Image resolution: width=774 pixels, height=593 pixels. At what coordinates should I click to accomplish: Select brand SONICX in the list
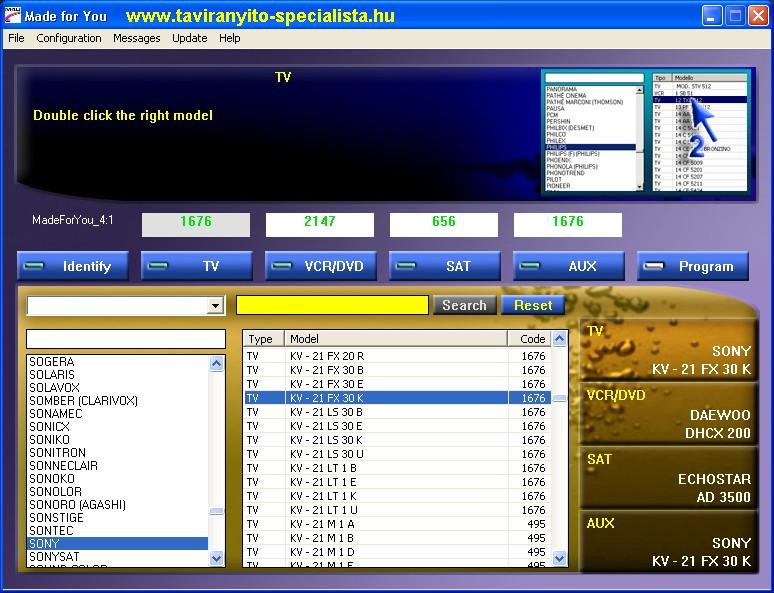(x=117, y=427)
